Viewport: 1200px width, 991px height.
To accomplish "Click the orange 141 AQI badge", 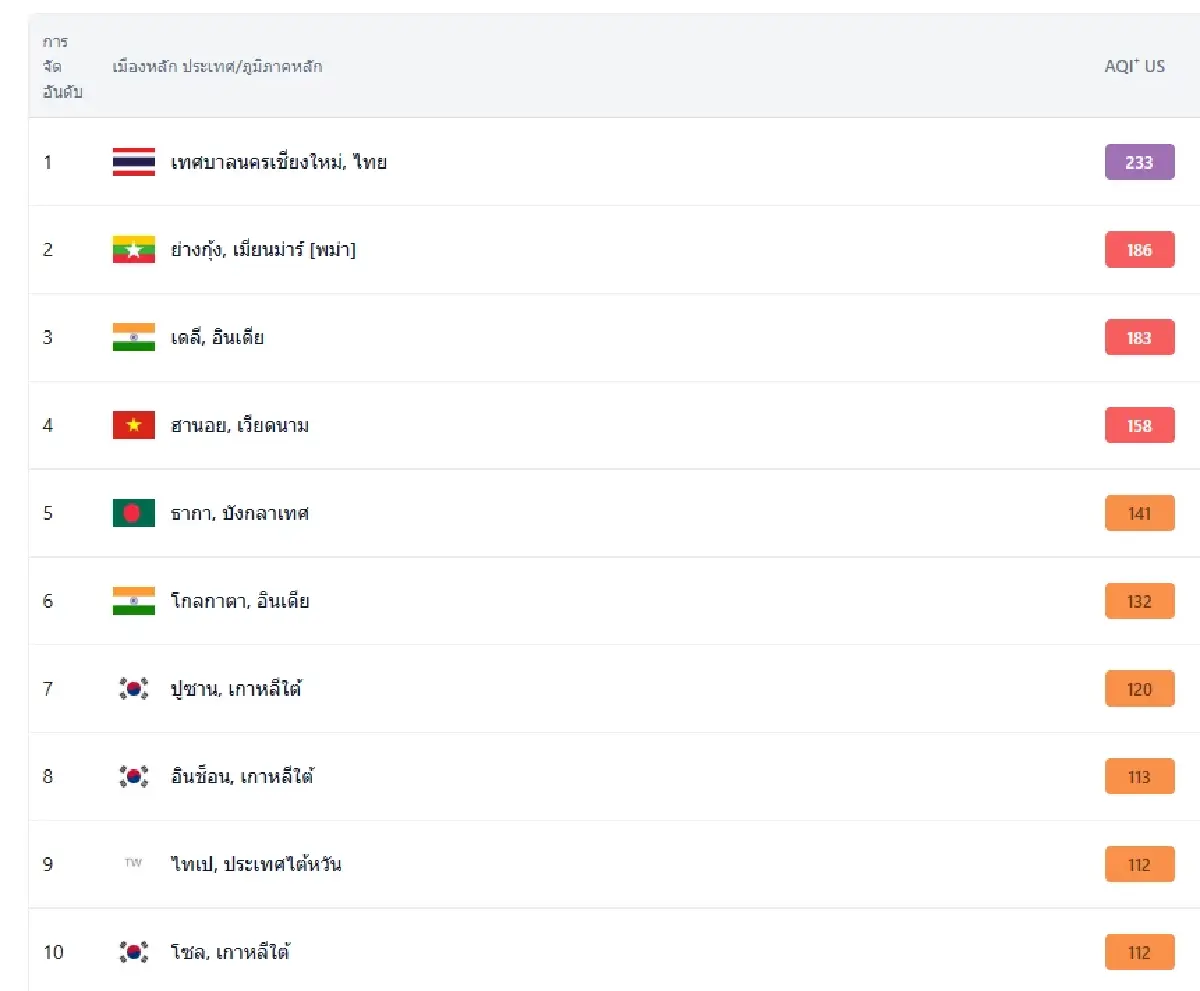I will (x=1139, y=514).
